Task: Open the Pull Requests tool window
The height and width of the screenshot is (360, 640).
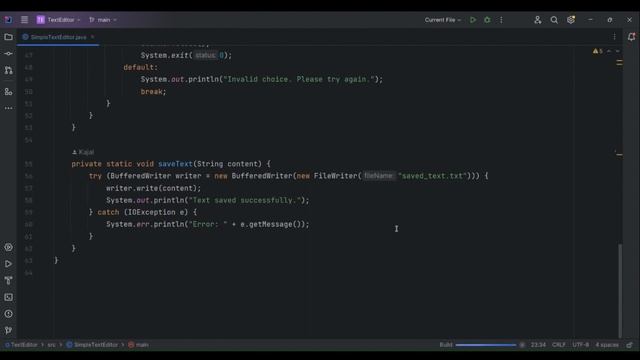Action: coord(8,70)
